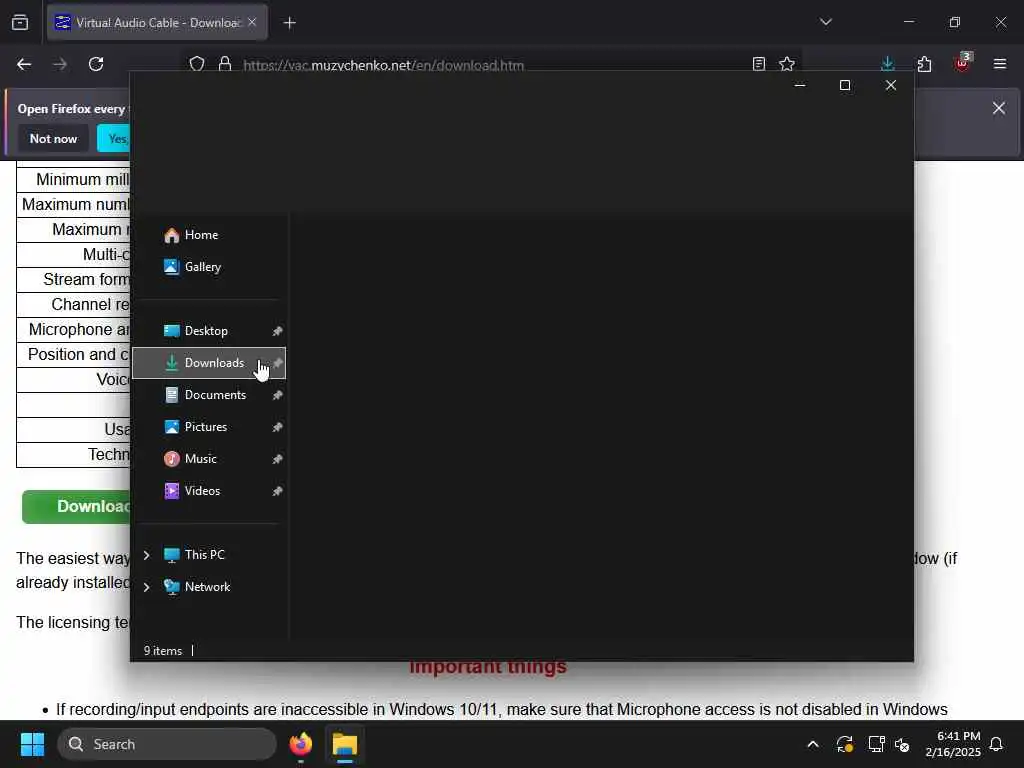Image resolution: width=1024 pixels, height=768 pixels.
Task: Bookmark this page with star icon
Action: 787,64
